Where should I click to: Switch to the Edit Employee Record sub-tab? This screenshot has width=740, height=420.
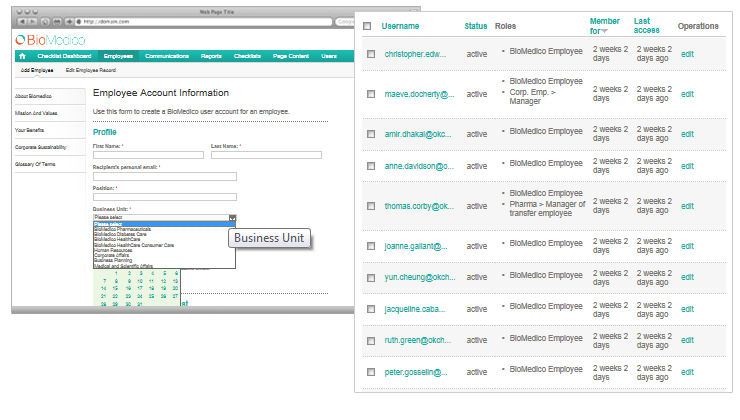[91, 70]
